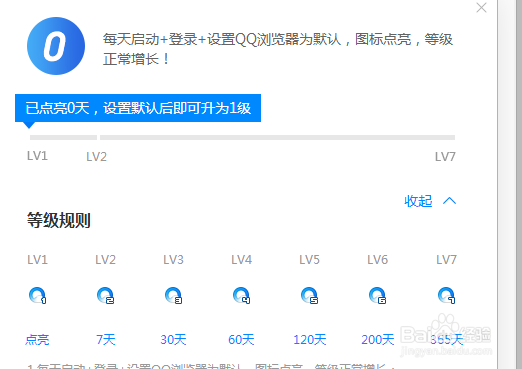Click the 120天 requirement text
522x369 pixels.
pyautogui.click(x=310, y=340)
